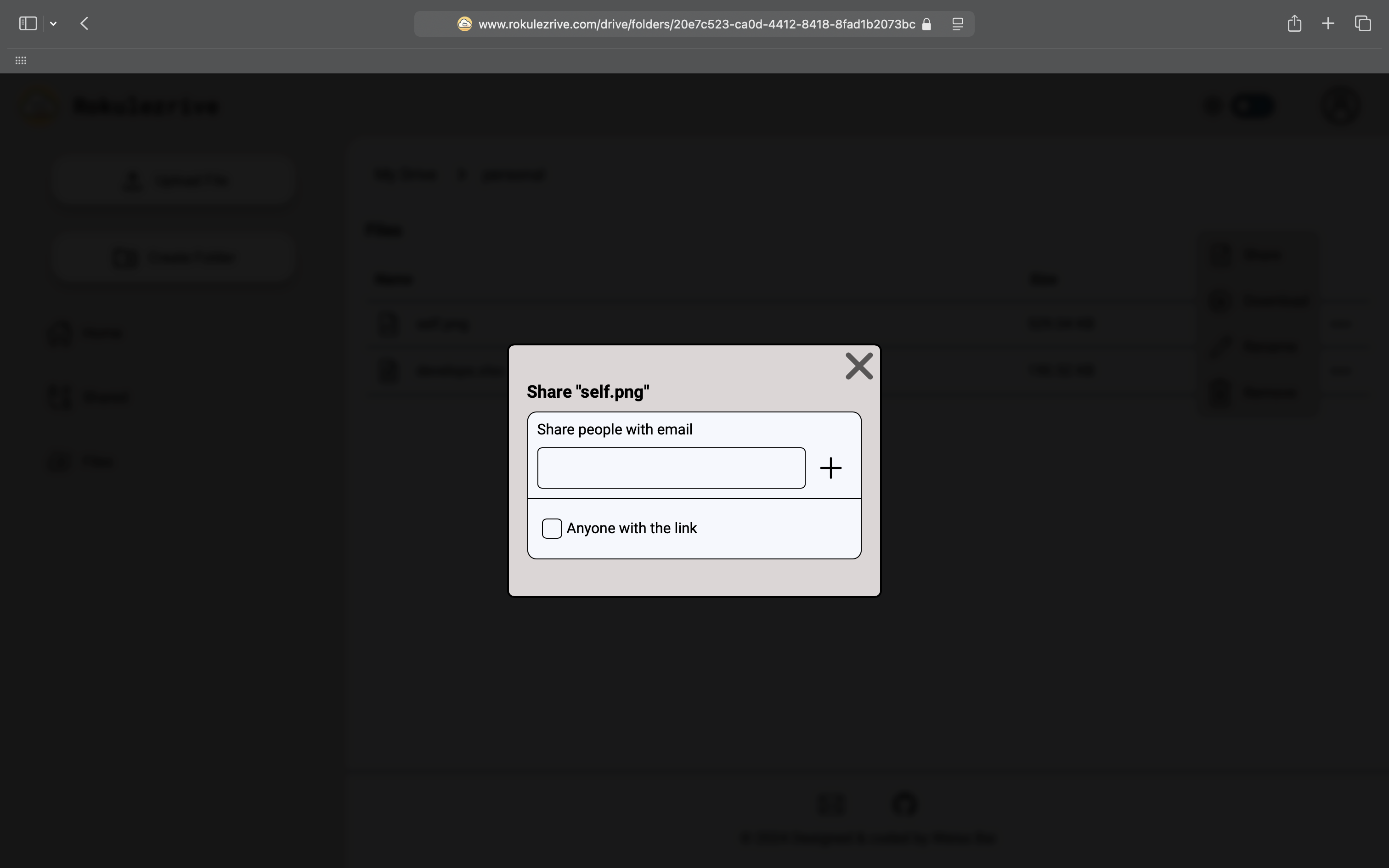The height and width of the screenshot is (868, 1389).
Task: Toggle the Safari sidebar icon
Action: 28,23
